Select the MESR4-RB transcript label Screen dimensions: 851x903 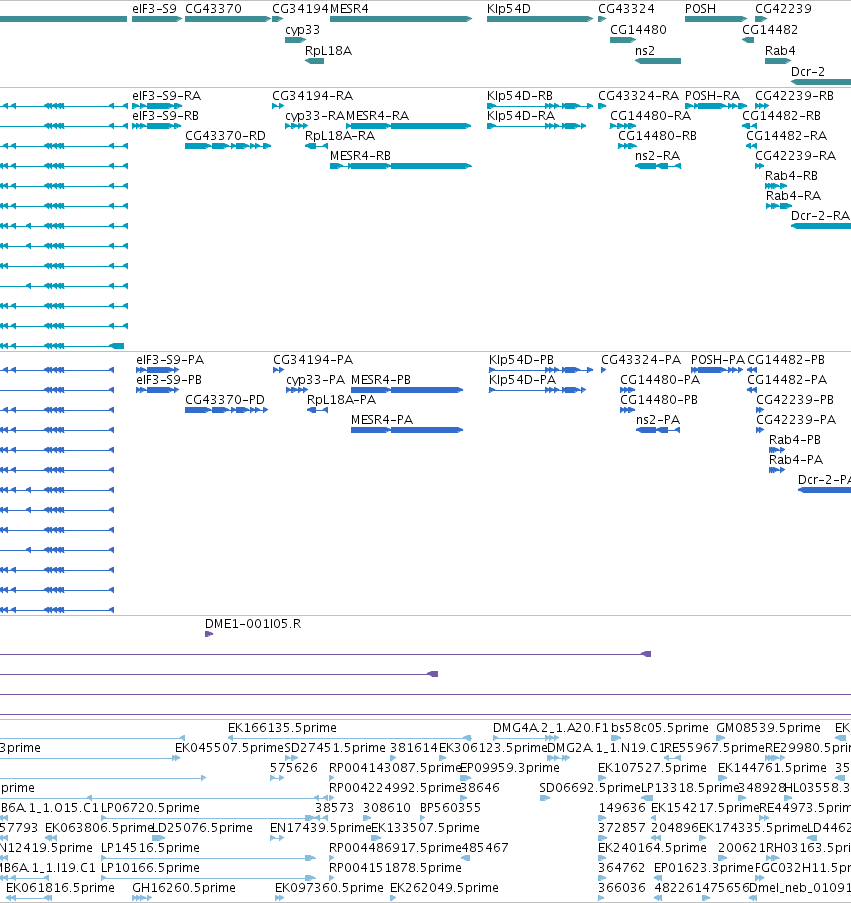(x=360, y=155)
